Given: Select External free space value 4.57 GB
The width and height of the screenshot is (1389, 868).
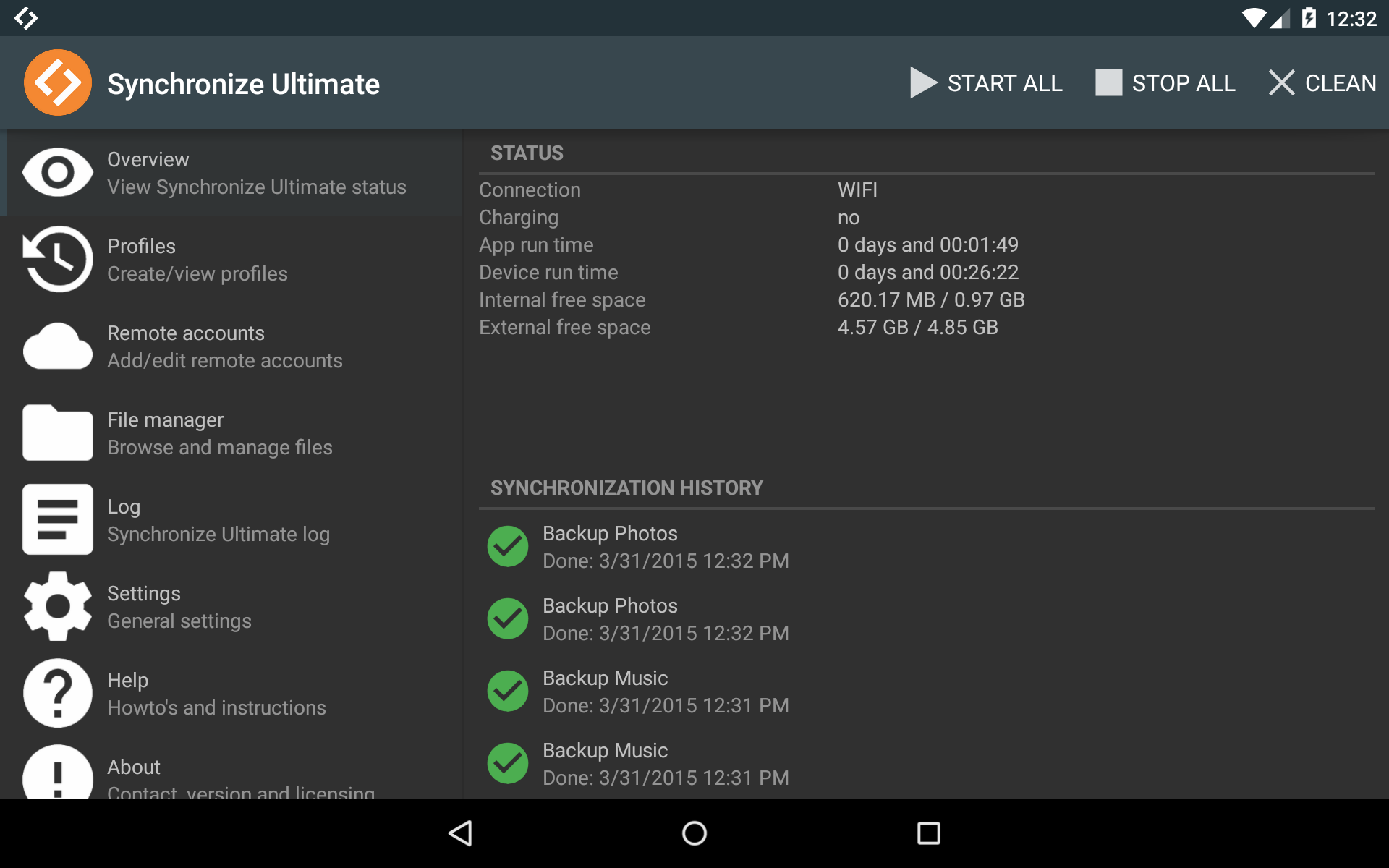Looking at the screenshot, I should (x=918, y=327).
